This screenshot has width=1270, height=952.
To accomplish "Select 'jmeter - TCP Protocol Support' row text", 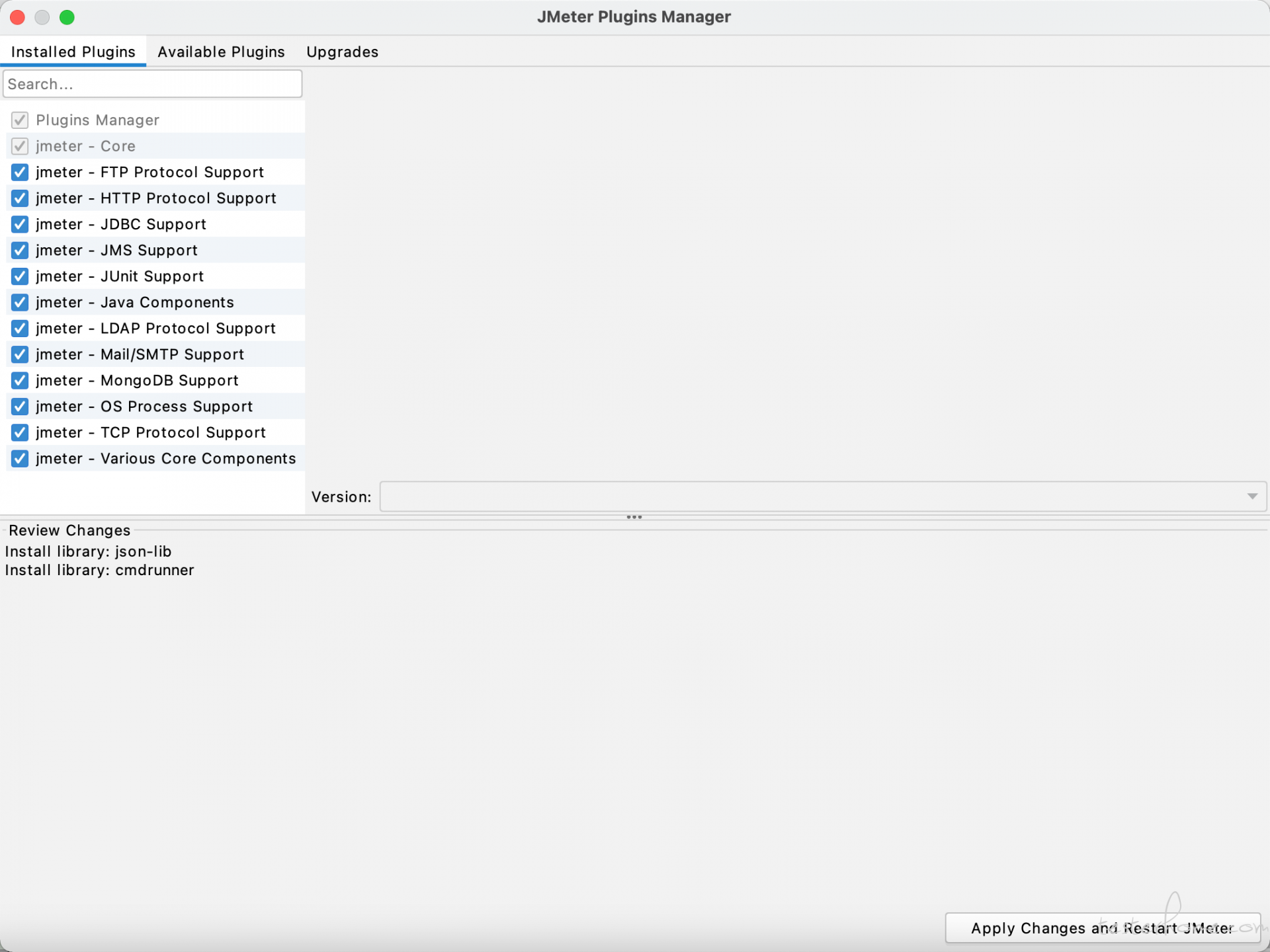I will [x=151, y=432].
